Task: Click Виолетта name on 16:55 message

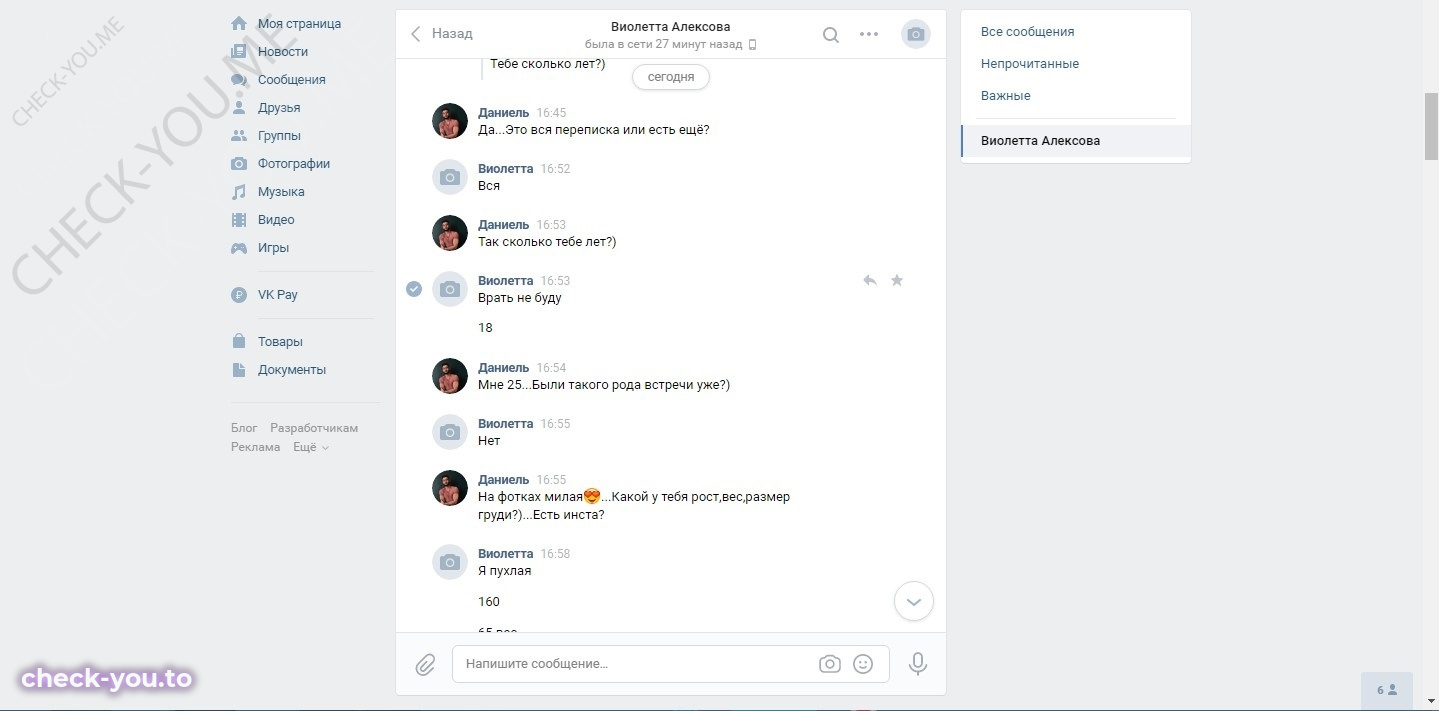Action: pyautogui.click(x=506, y=424)
